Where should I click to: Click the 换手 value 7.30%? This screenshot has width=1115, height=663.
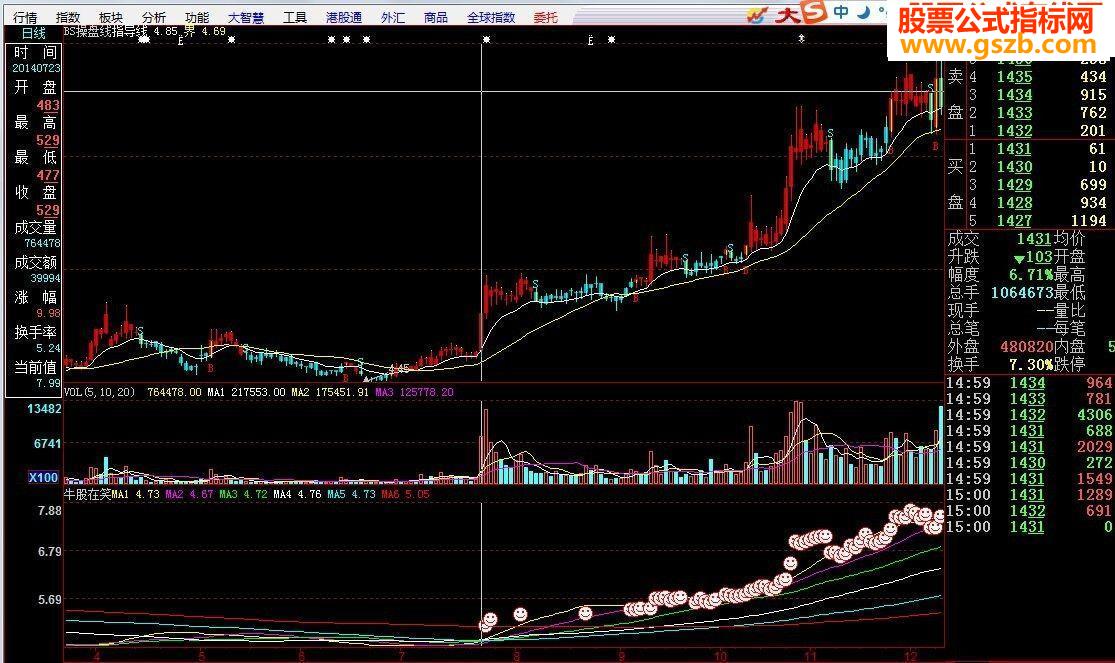tap(1031, 364)
